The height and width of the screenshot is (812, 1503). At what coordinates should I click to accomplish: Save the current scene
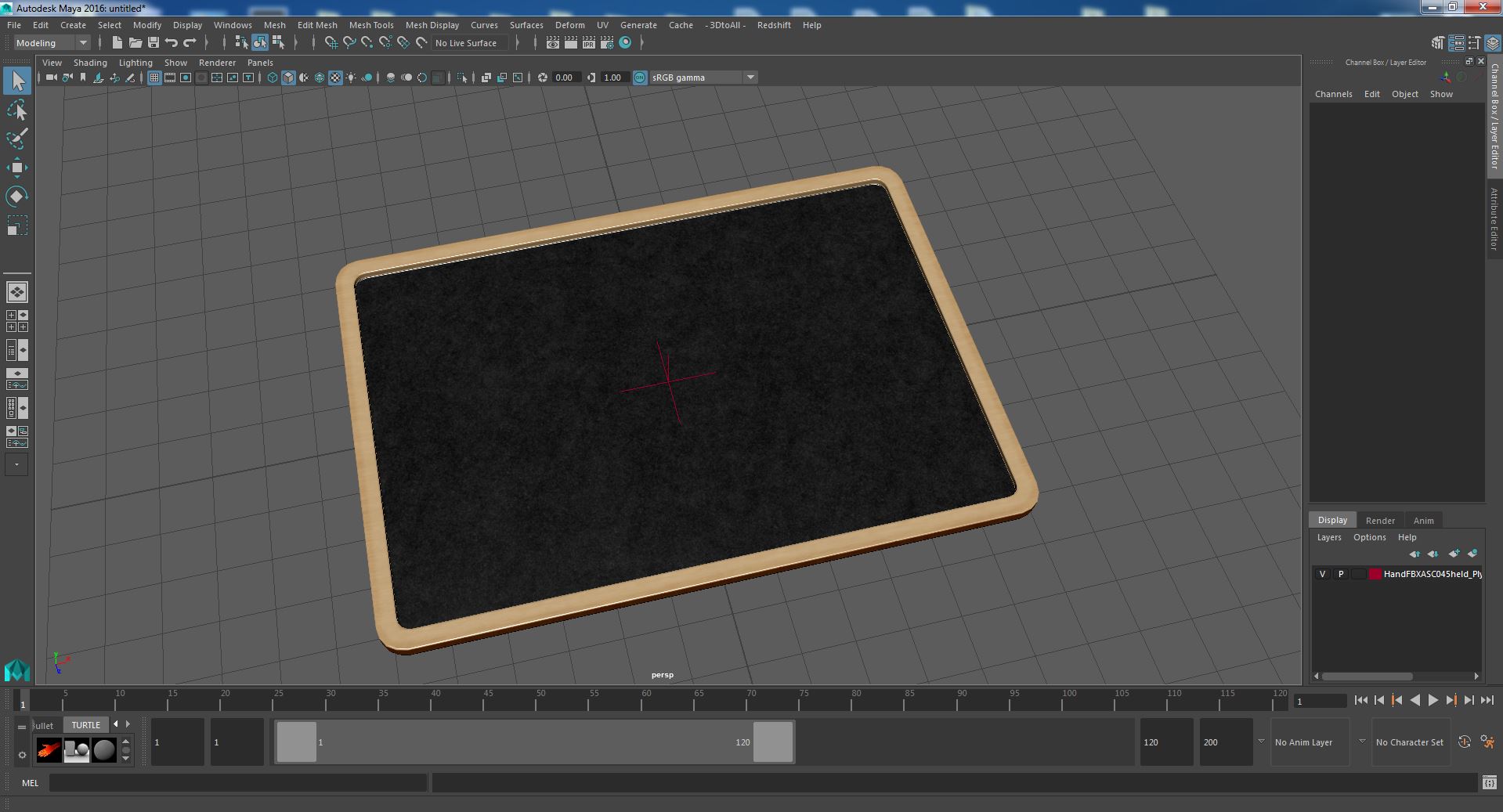click(x=154, y=43)
